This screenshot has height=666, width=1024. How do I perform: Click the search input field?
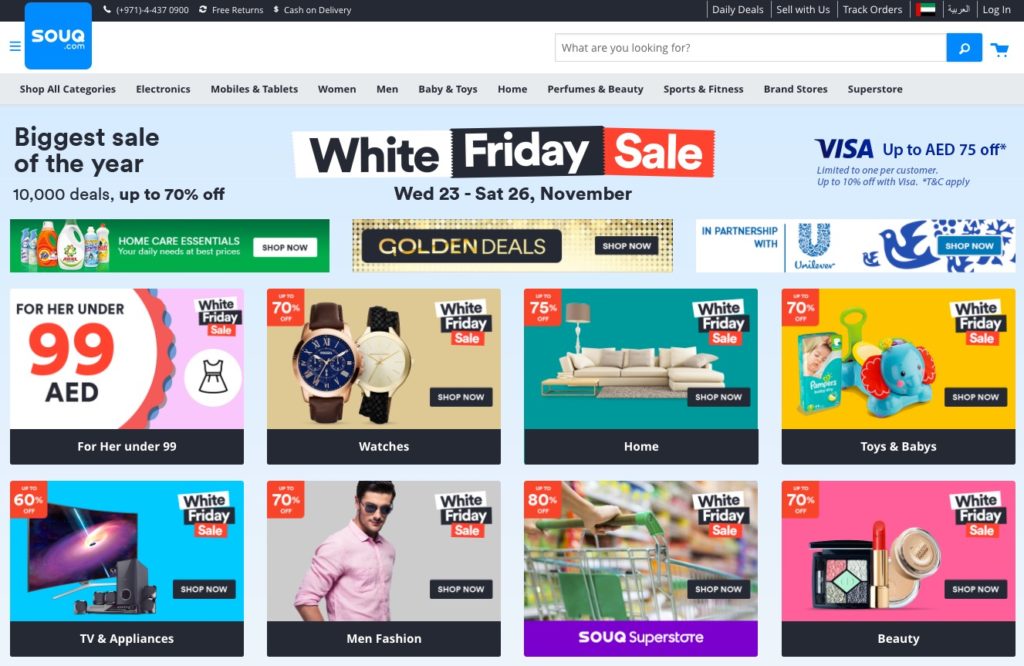(750, 48)
